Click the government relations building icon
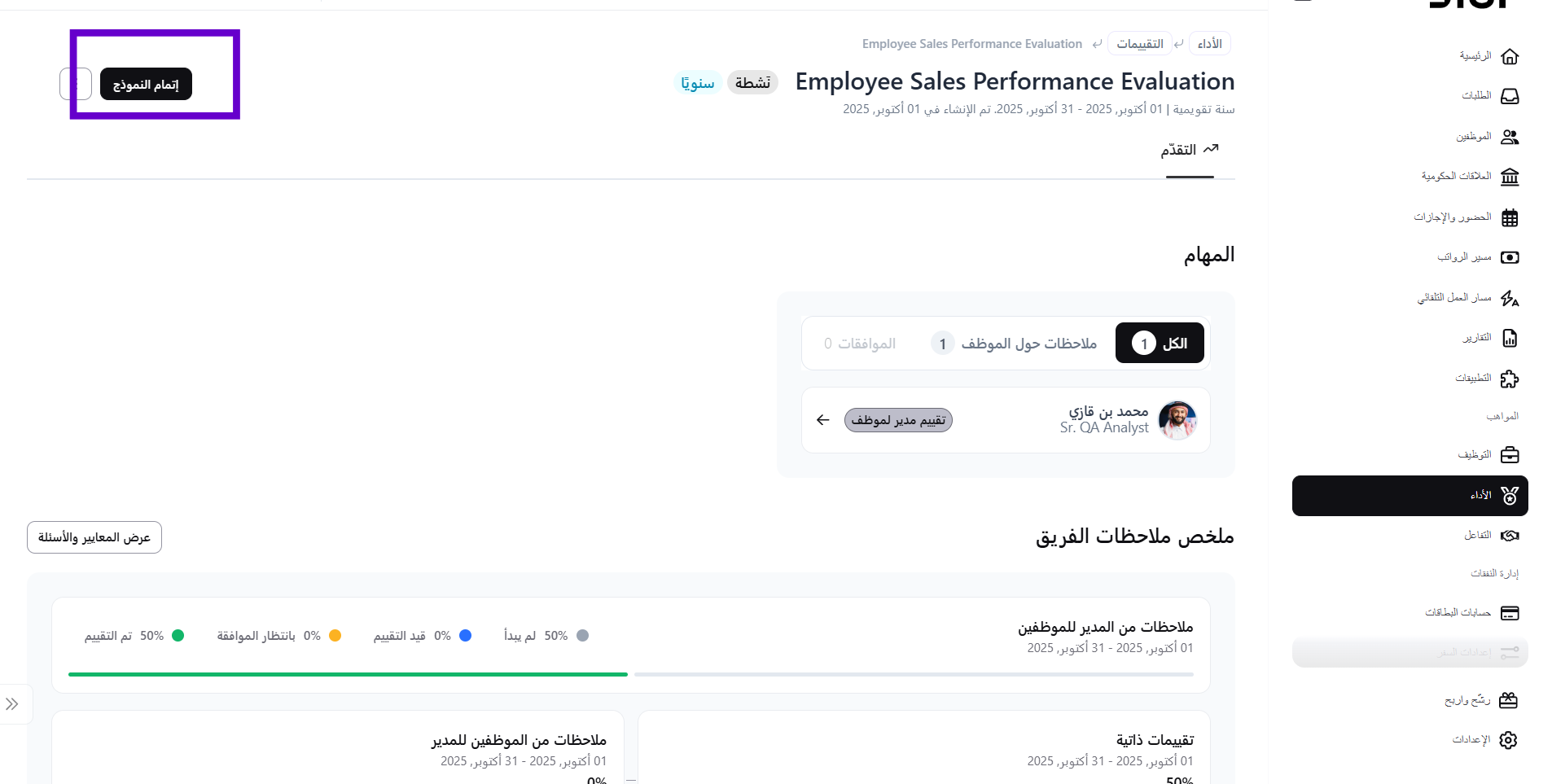 click(x=1509, y=177)
